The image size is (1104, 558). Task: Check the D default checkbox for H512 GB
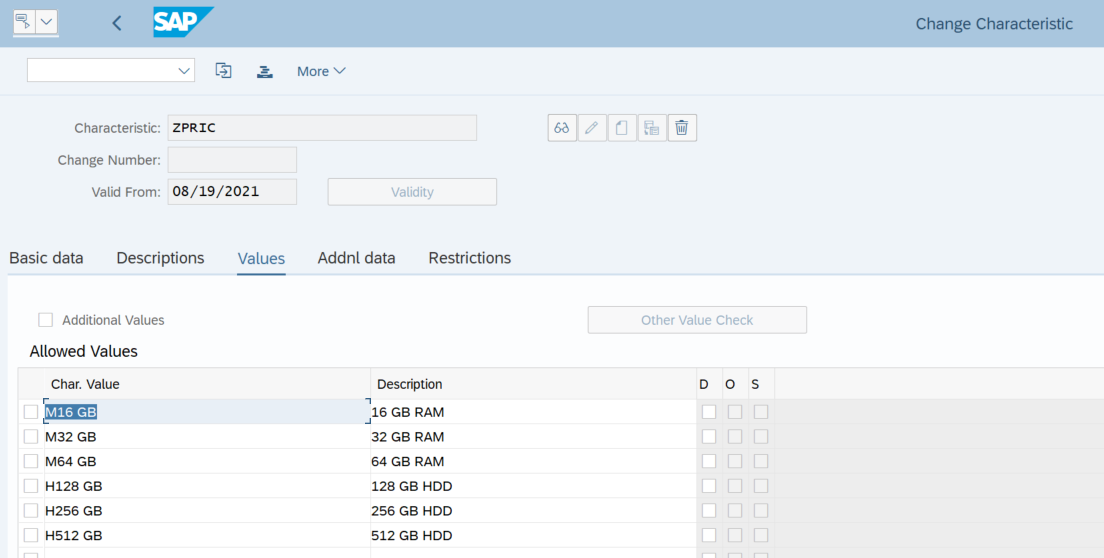[709, 535]
